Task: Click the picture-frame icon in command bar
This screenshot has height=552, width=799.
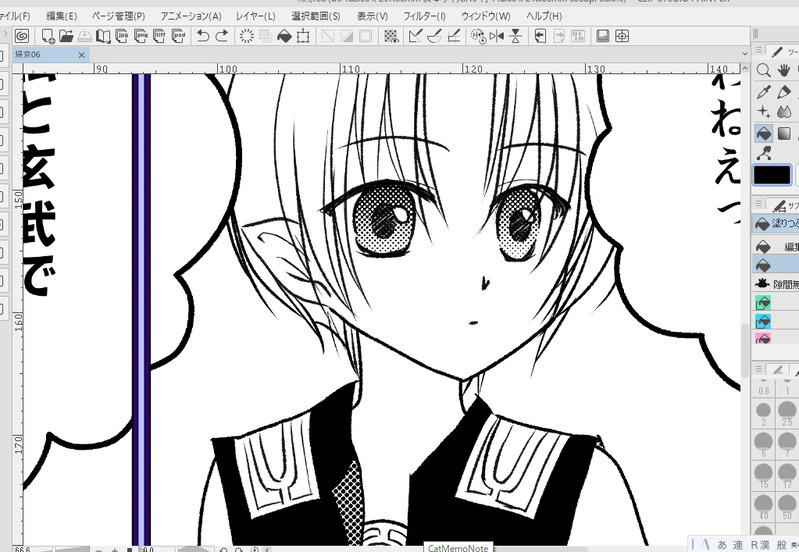Action: (603, 36)
